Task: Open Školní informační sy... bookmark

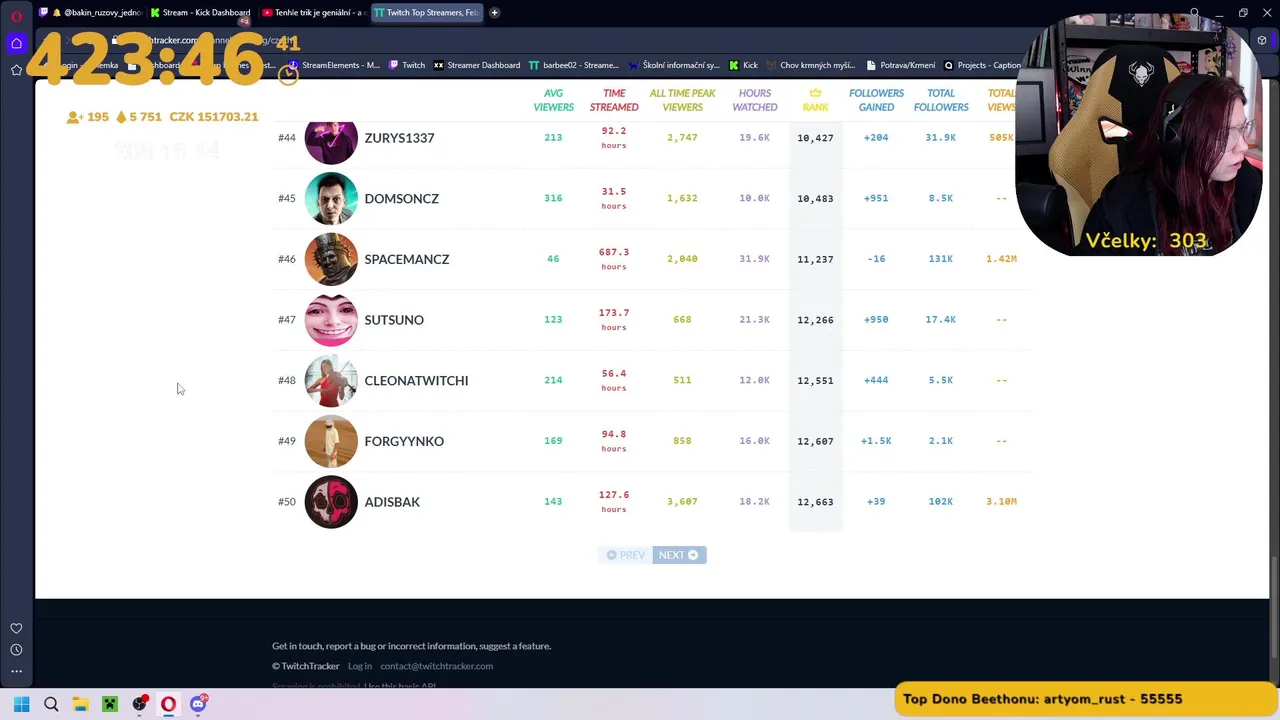Action: (674, 65)
